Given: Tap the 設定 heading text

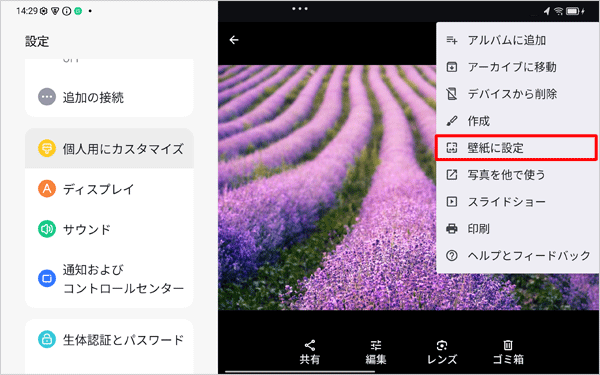Looking at the screenshot, I should (x=37, y=41).
